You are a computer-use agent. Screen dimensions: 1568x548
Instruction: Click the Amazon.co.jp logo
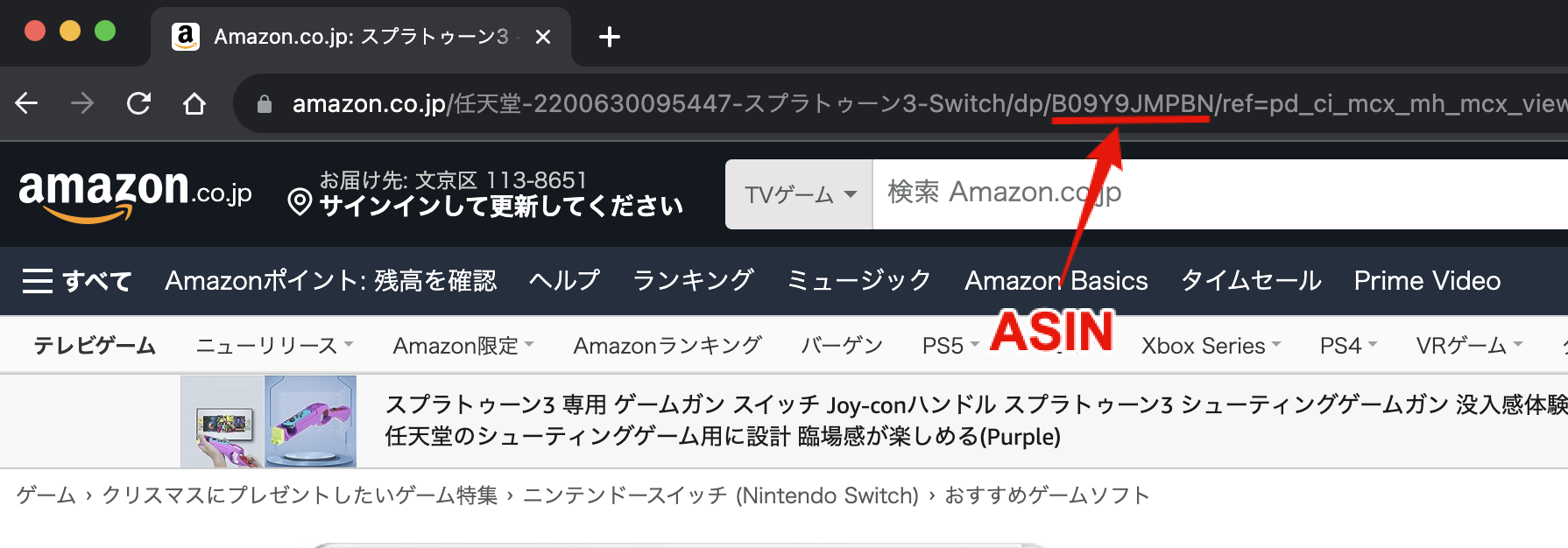131,193
